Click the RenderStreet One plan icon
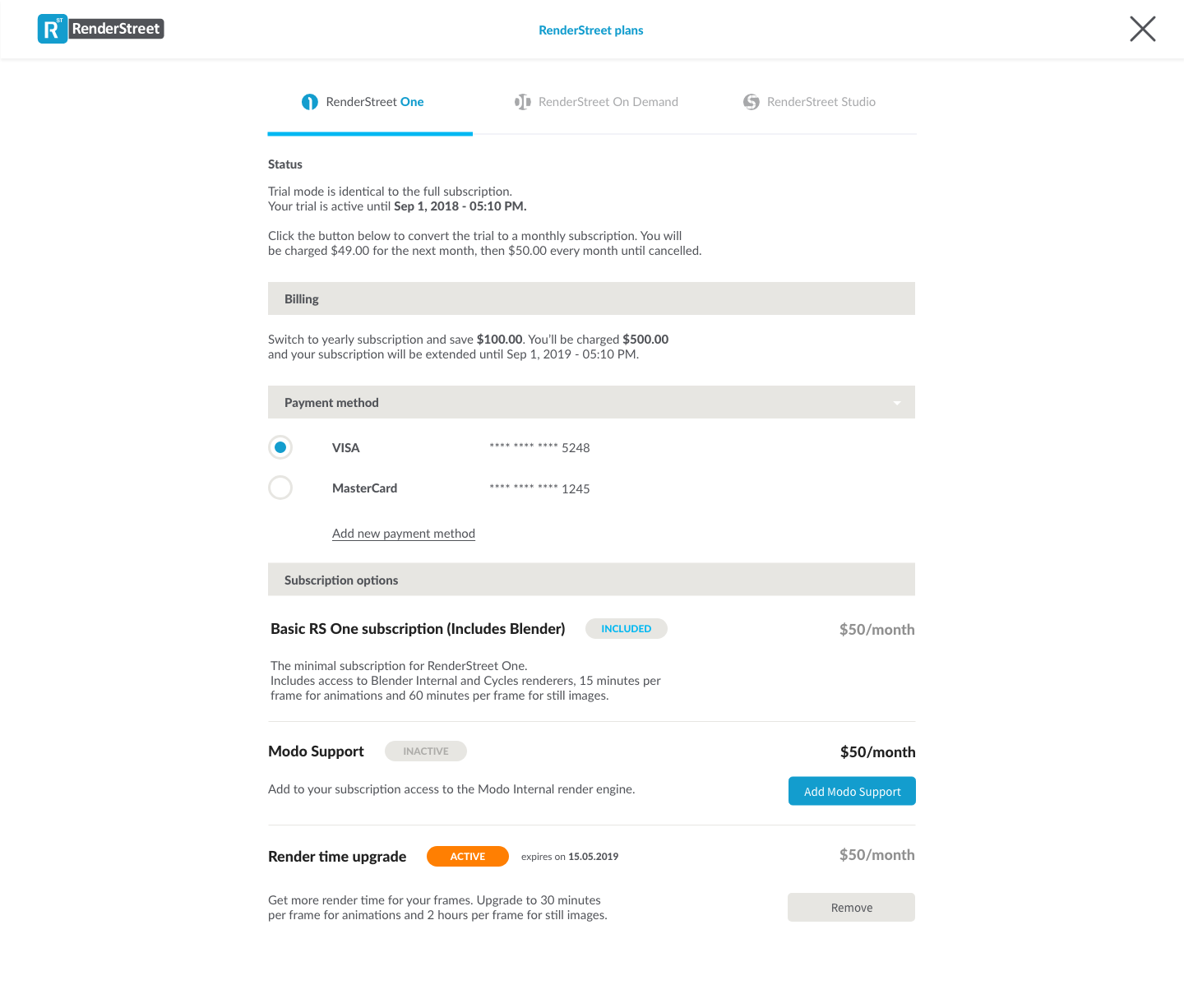The image size is (1184, 1008). coord(309,102)
